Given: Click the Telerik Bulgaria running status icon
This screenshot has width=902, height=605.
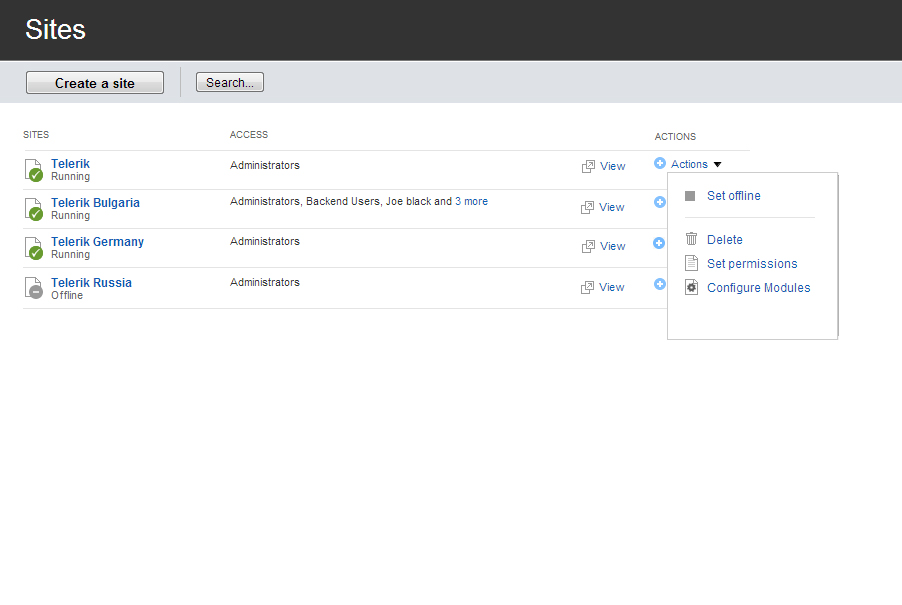Looking at the screenshot, I should (x=34, y=209).
